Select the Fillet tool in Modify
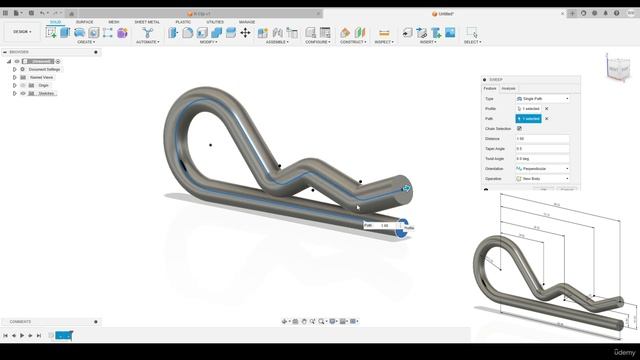Image resolution: width=640 pixels, height=360 pixels. 187,33
